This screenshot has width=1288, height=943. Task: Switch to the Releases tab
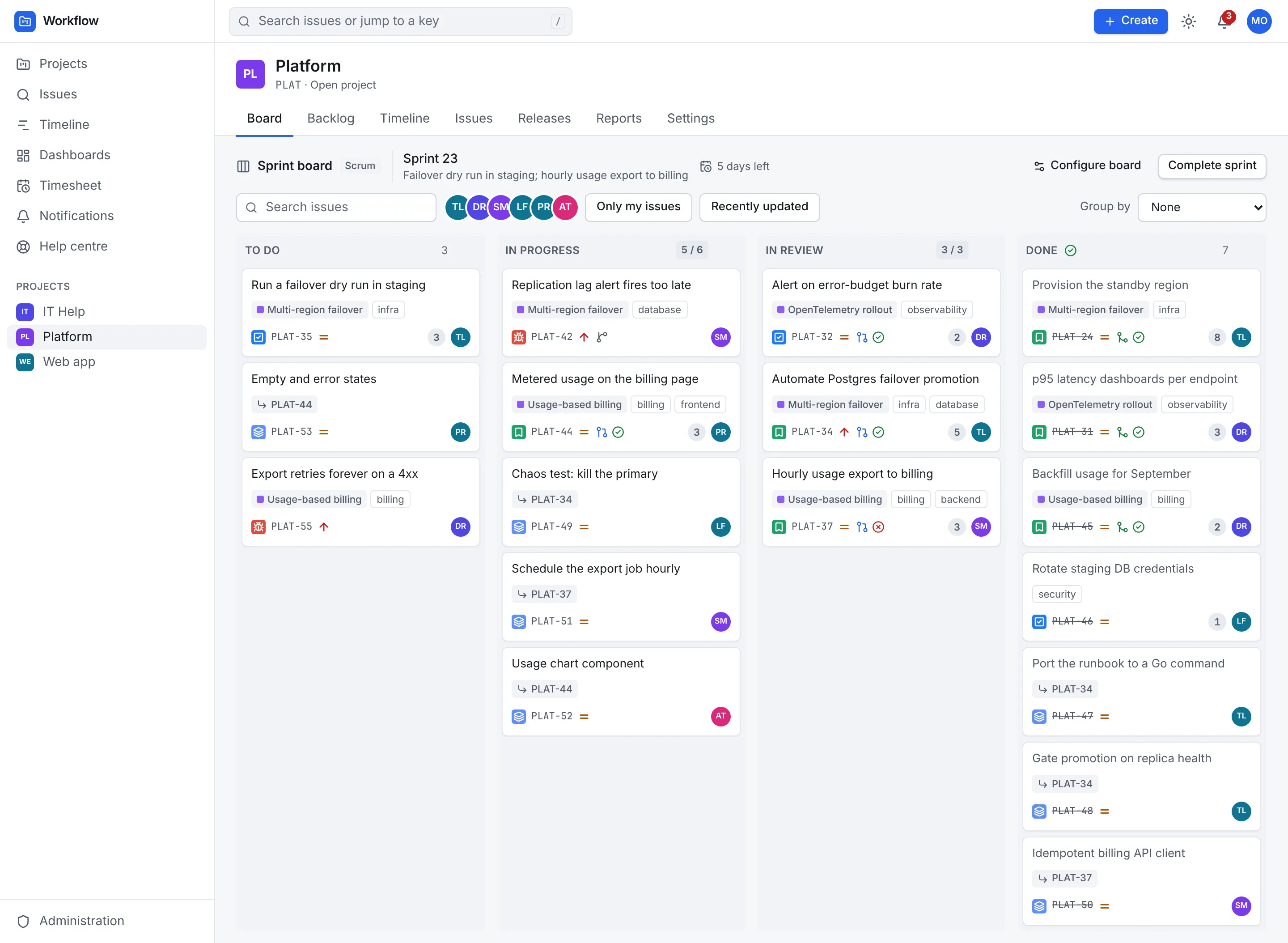pyautogui.click(x=544, y=118)
